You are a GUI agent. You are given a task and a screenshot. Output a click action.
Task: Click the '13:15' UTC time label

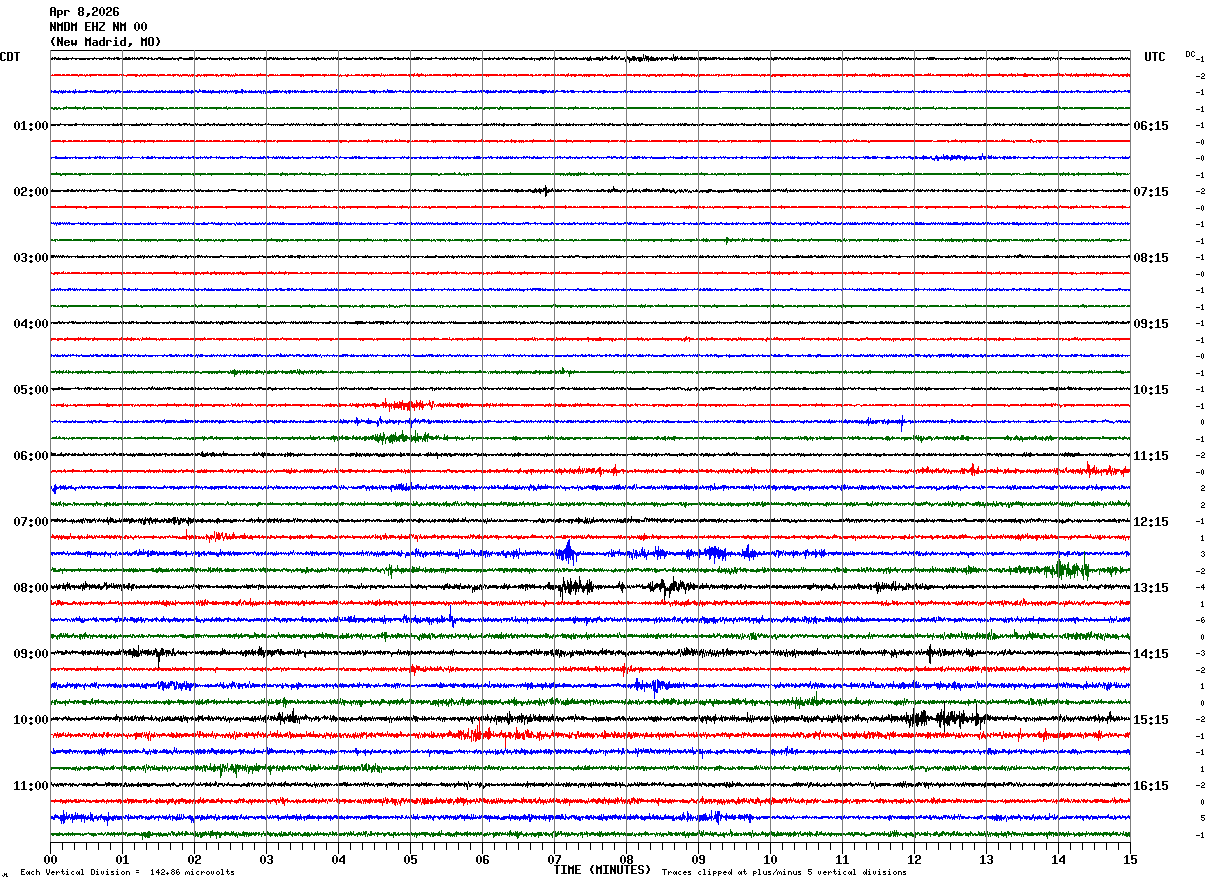tap(1151, 588)
